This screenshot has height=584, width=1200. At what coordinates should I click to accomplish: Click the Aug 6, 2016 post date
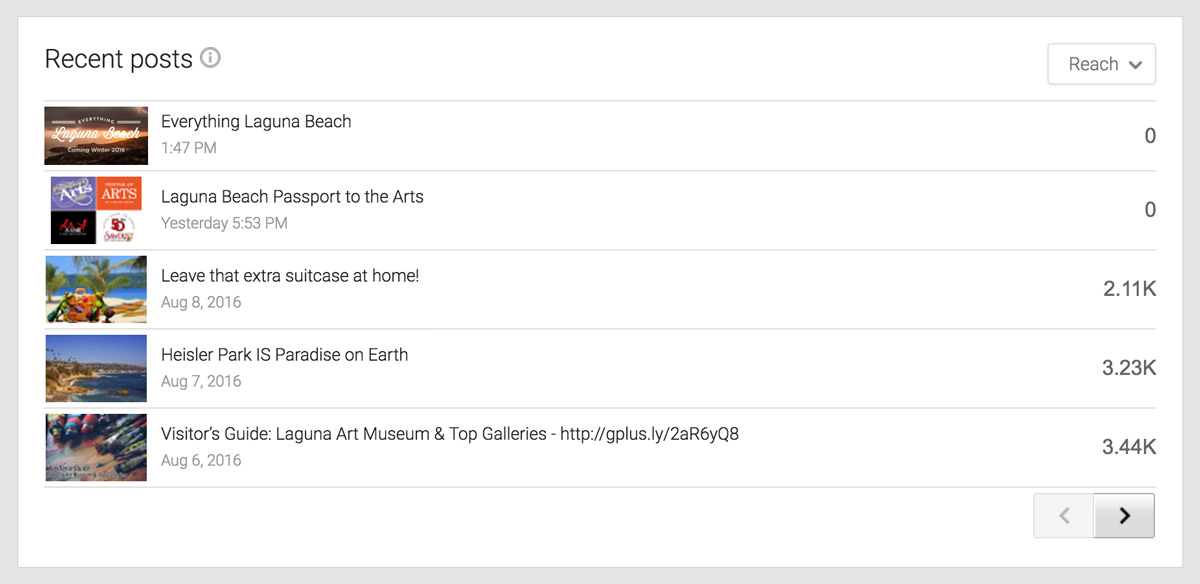201,461
